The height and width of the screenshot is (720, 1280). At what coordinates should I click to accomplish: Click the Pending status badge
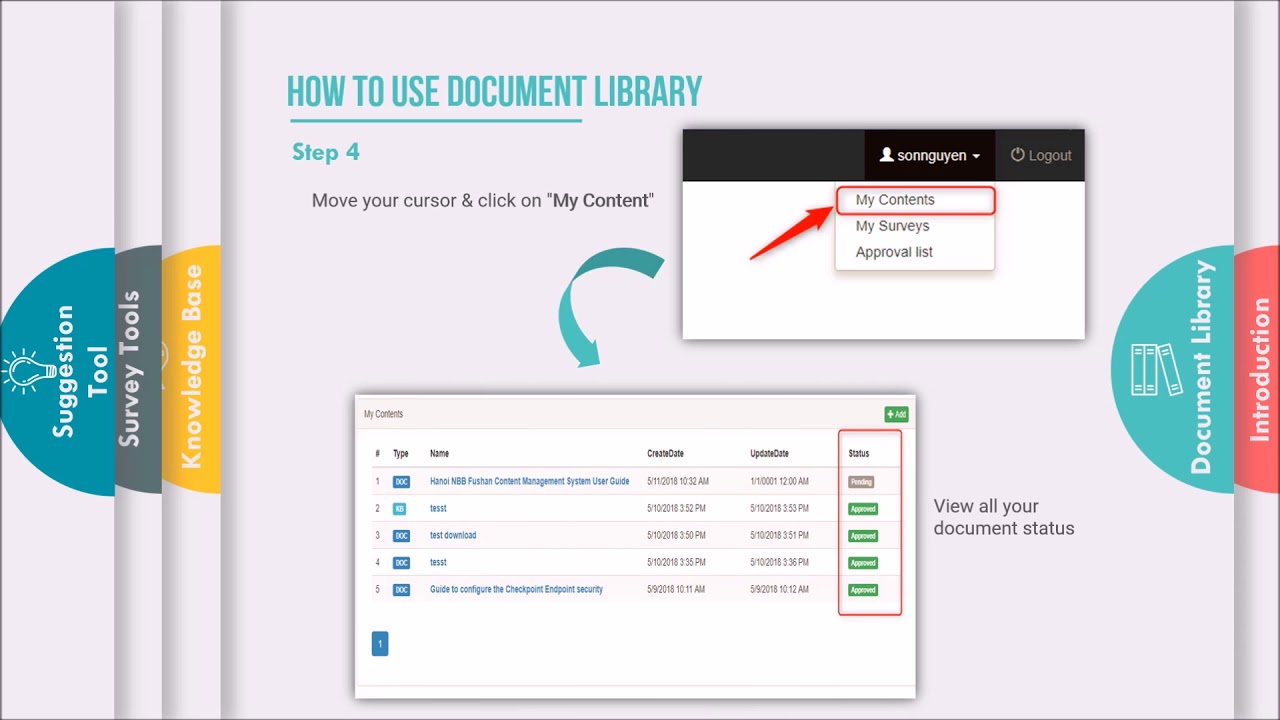click(x=861, y=482)
